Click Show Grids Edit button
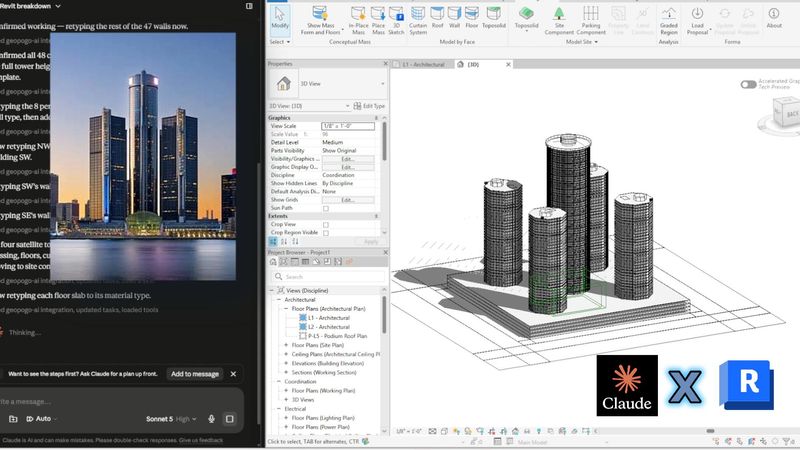This screenshot has height=450, width=800. coord(348,200)
